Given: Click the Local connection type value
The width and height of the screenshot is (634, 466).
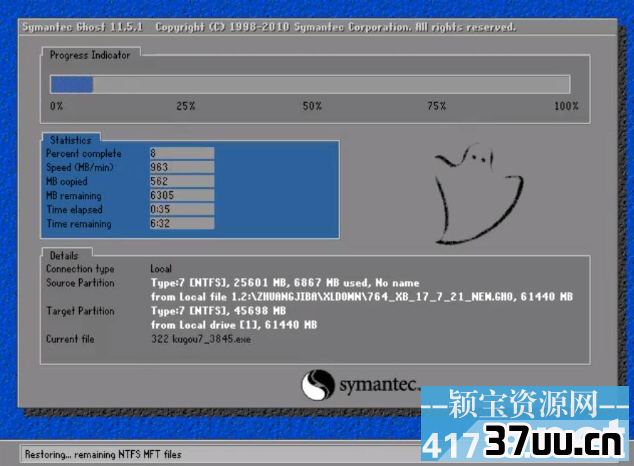Looking at the screenshot, I should (161, 269).
